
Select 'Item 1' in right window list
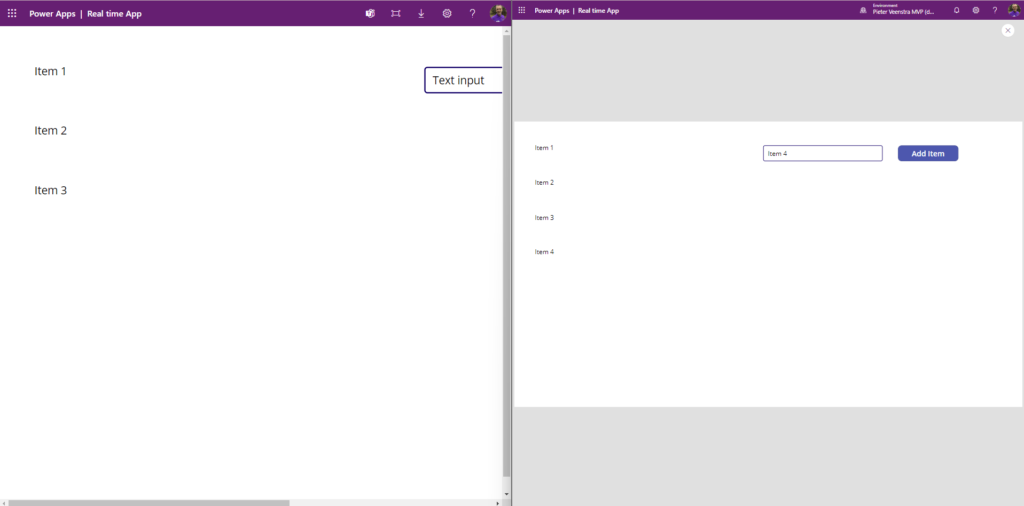pos(544,148)
